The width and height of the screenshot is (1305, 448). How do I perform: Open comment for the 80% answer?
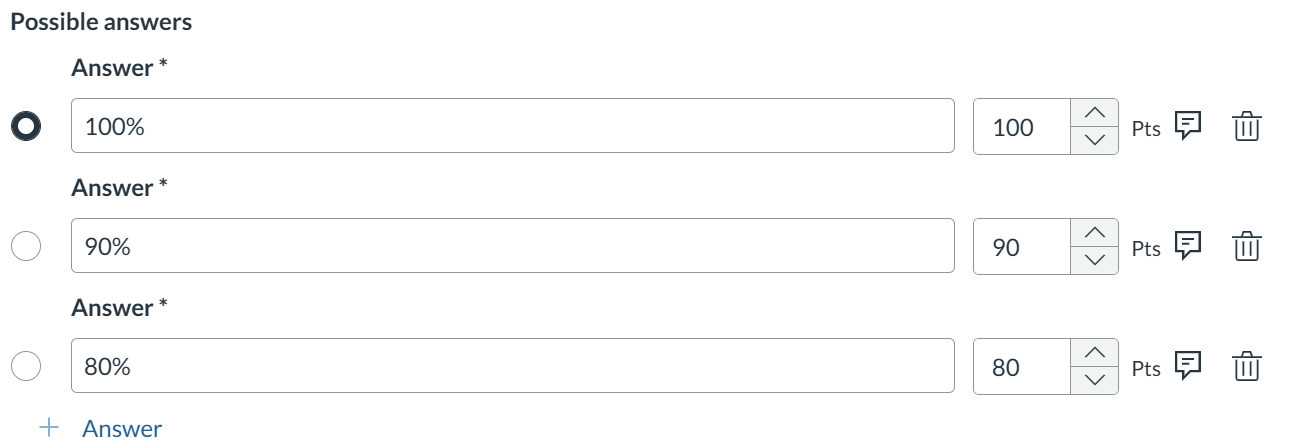click(x=1187, y=365)
